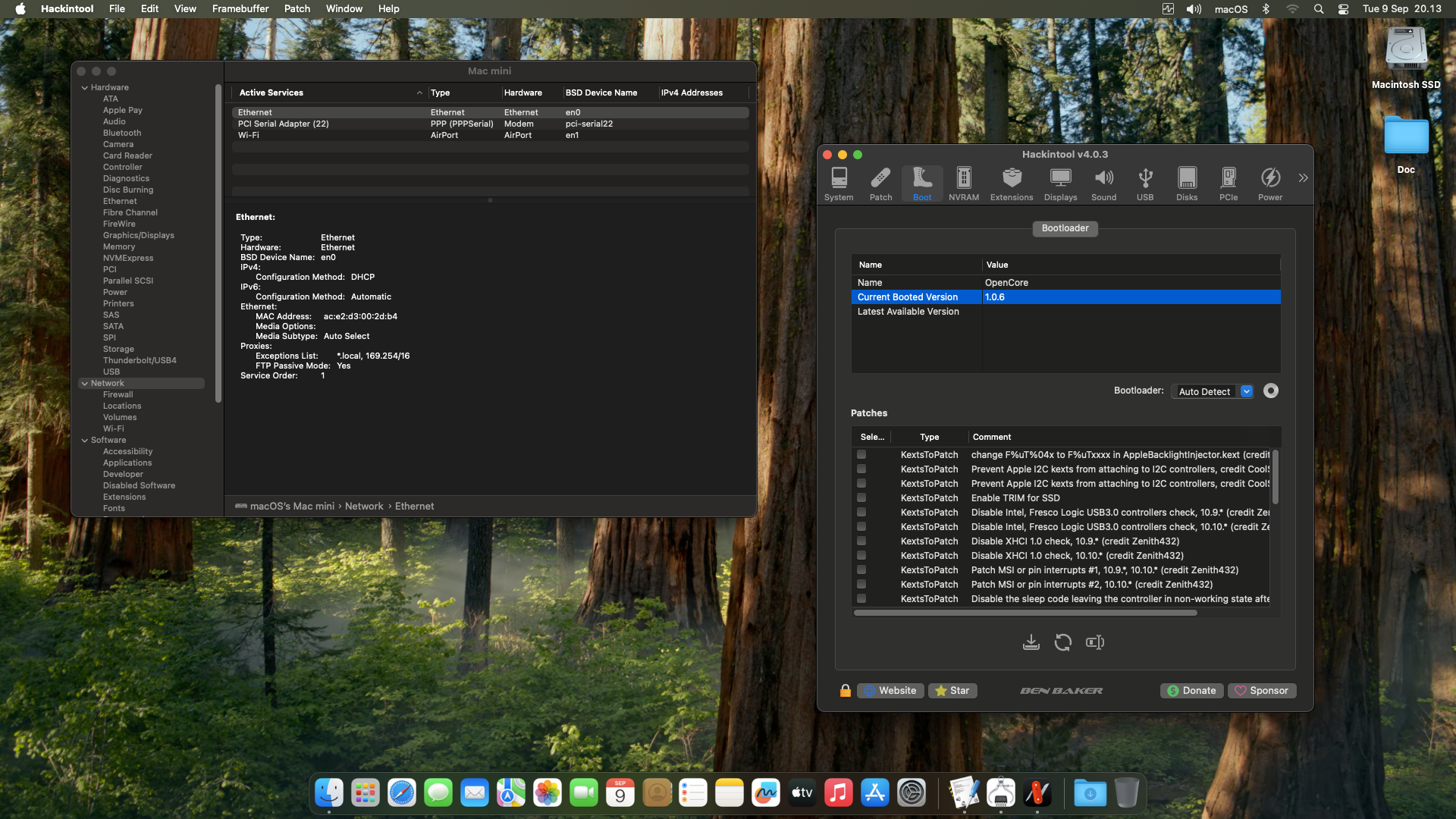Sort by Active Services column header
The width and height of the screenshot is (1456, 819).
coord(328,93)
